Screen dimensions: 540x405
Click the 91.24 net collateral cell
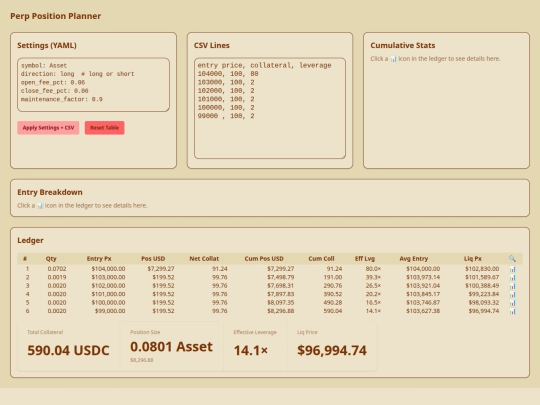219,269
